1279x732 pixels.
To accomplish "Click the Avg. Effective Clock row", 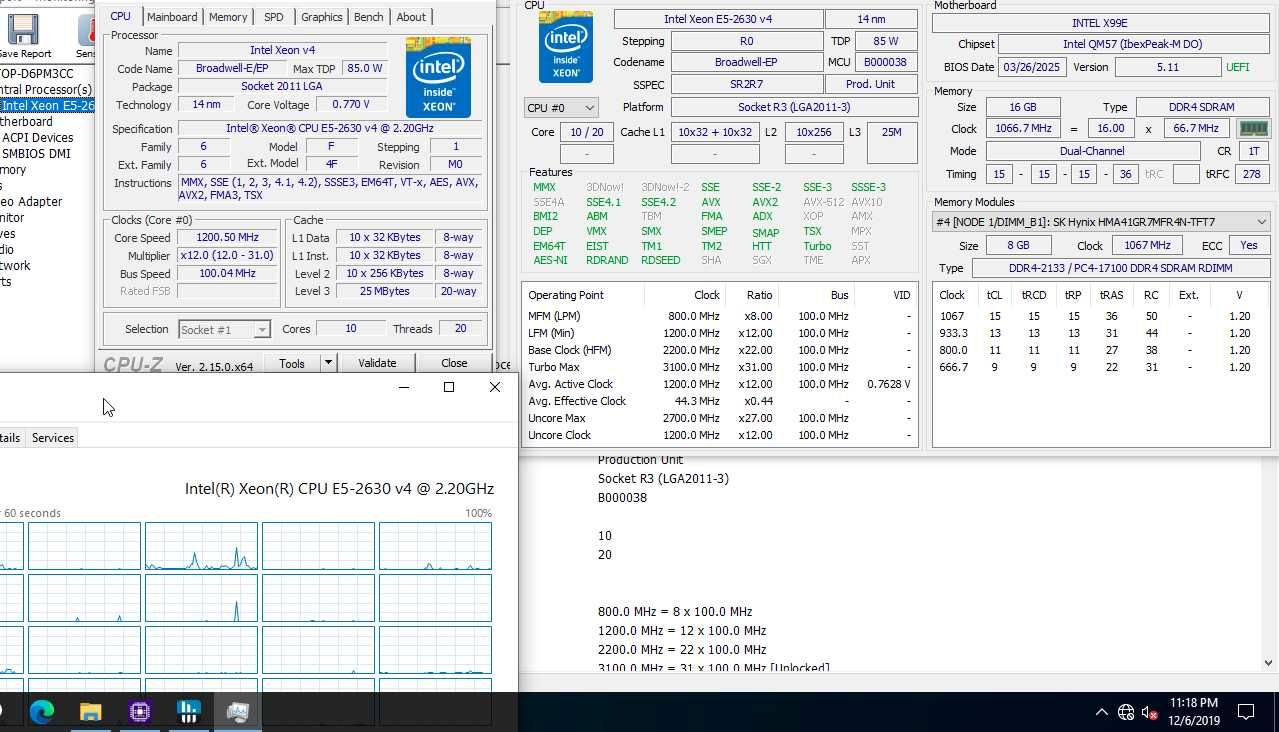I will click(x=719, y=401).
